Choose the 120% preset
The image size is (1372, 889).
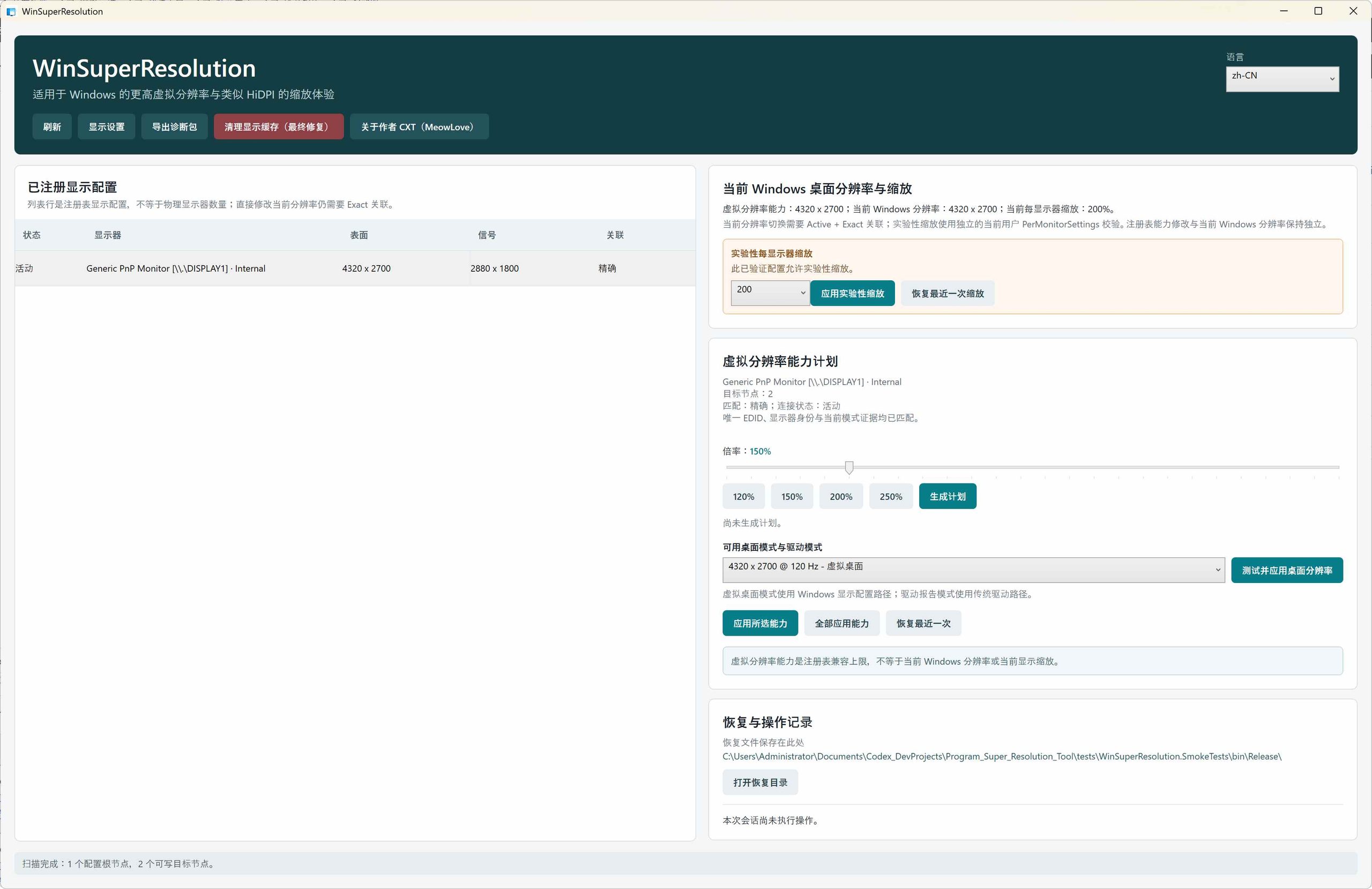click(x=744, y=496)
